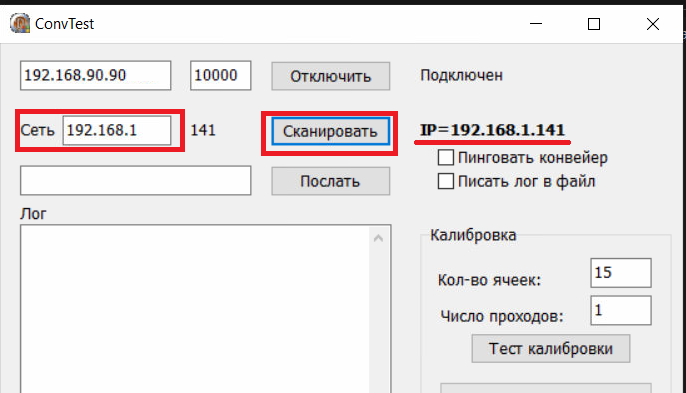Minimize the ConvTest window
This screenshot has width=686, height=393.
(536, 24)
